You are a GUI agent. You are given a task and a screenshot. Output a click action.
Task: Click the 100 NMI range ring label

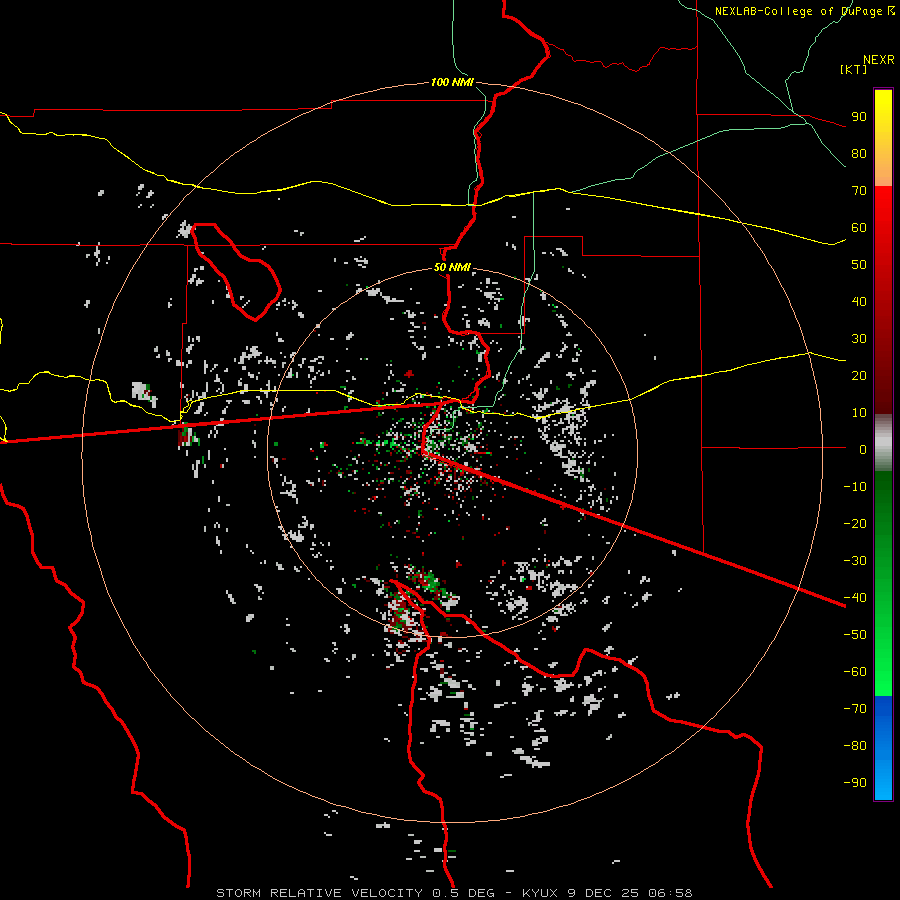pos(452,83)
